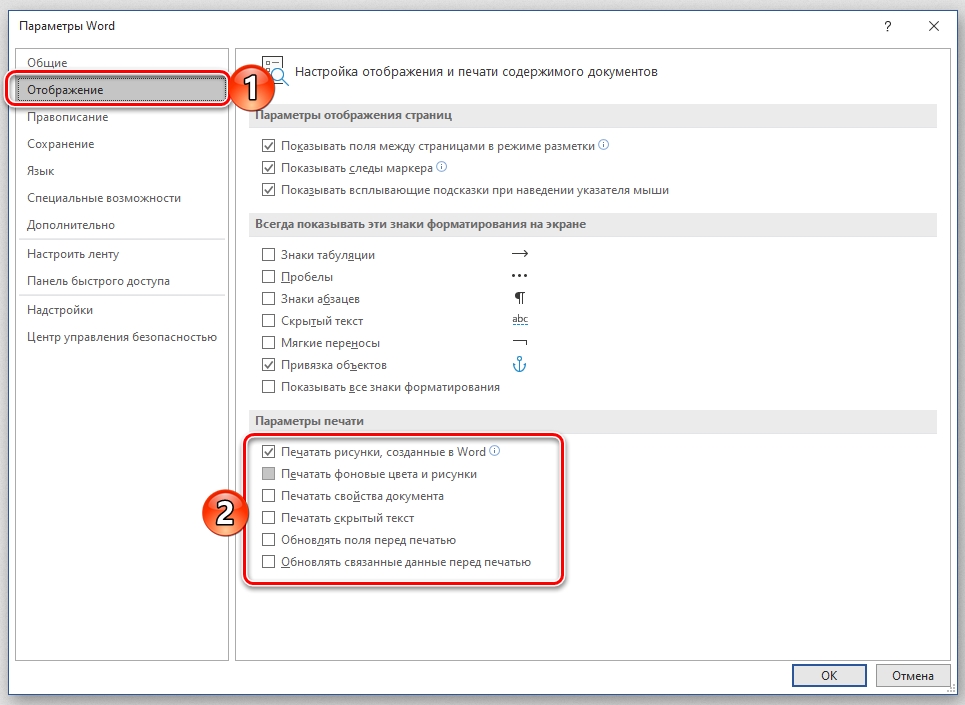Uncheck Привязка объектов checkbox
The height and width of the screenshot is (705, 965).
tap(268, 365)
